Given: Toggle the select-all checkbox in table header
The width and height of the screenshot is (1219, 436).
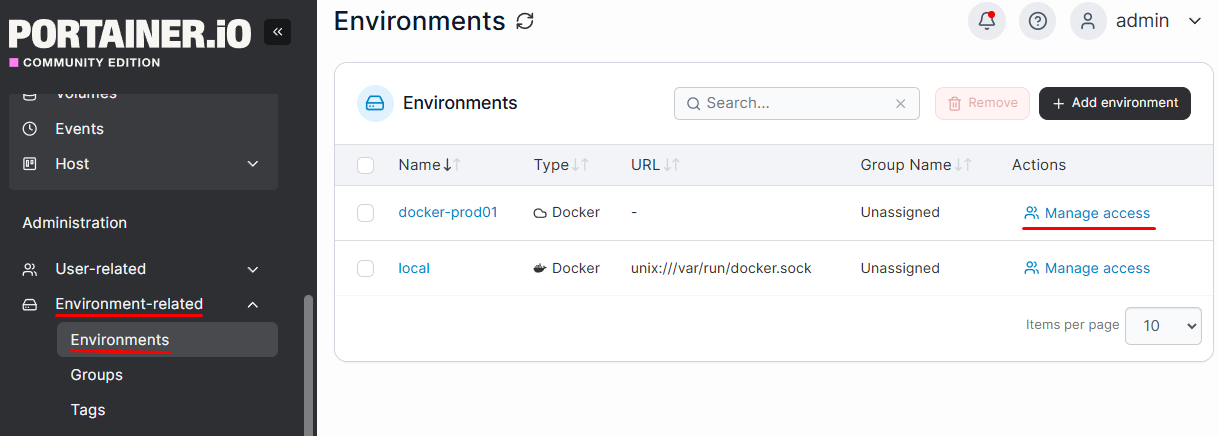Looking at the screenshot, I should pyautogui.click(x=366, y=165).
